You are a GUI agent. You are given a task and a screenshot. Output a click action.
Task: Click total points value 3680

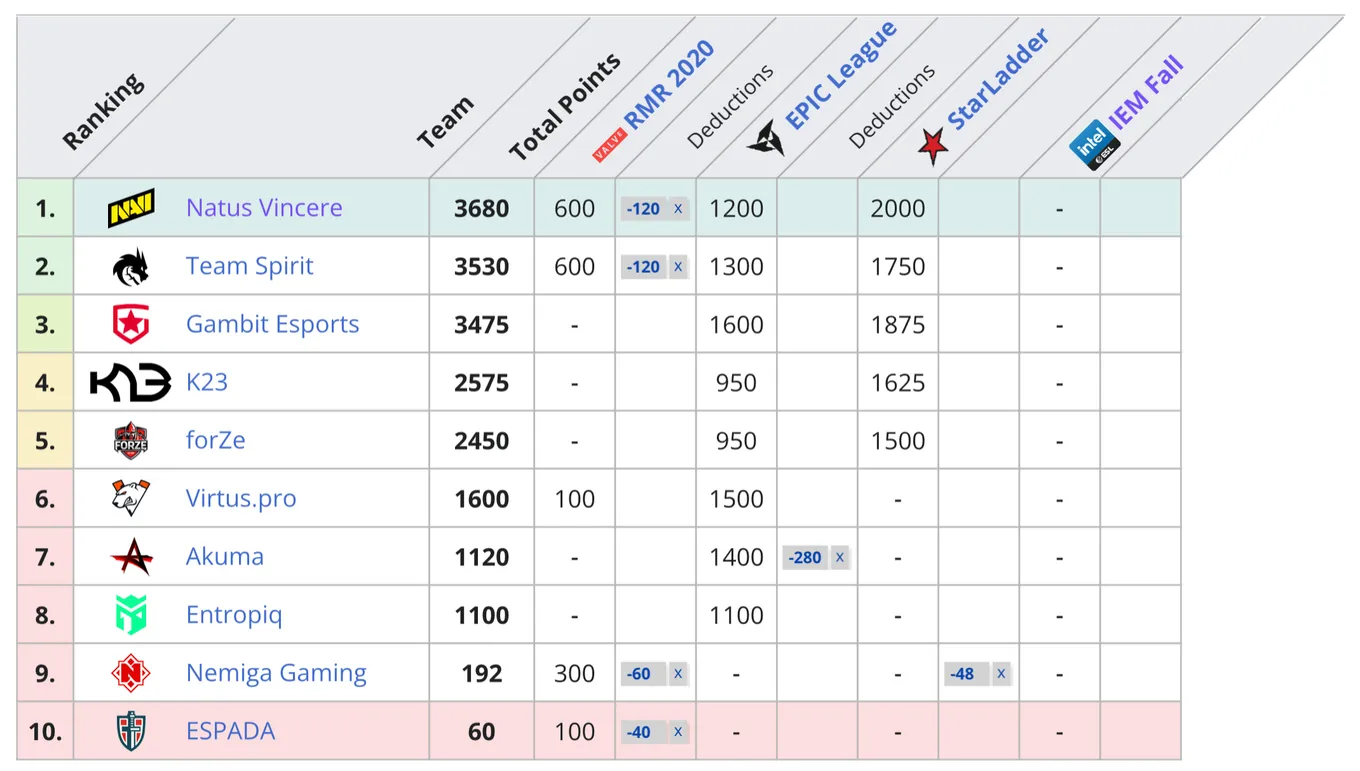(x=482, y=208)
